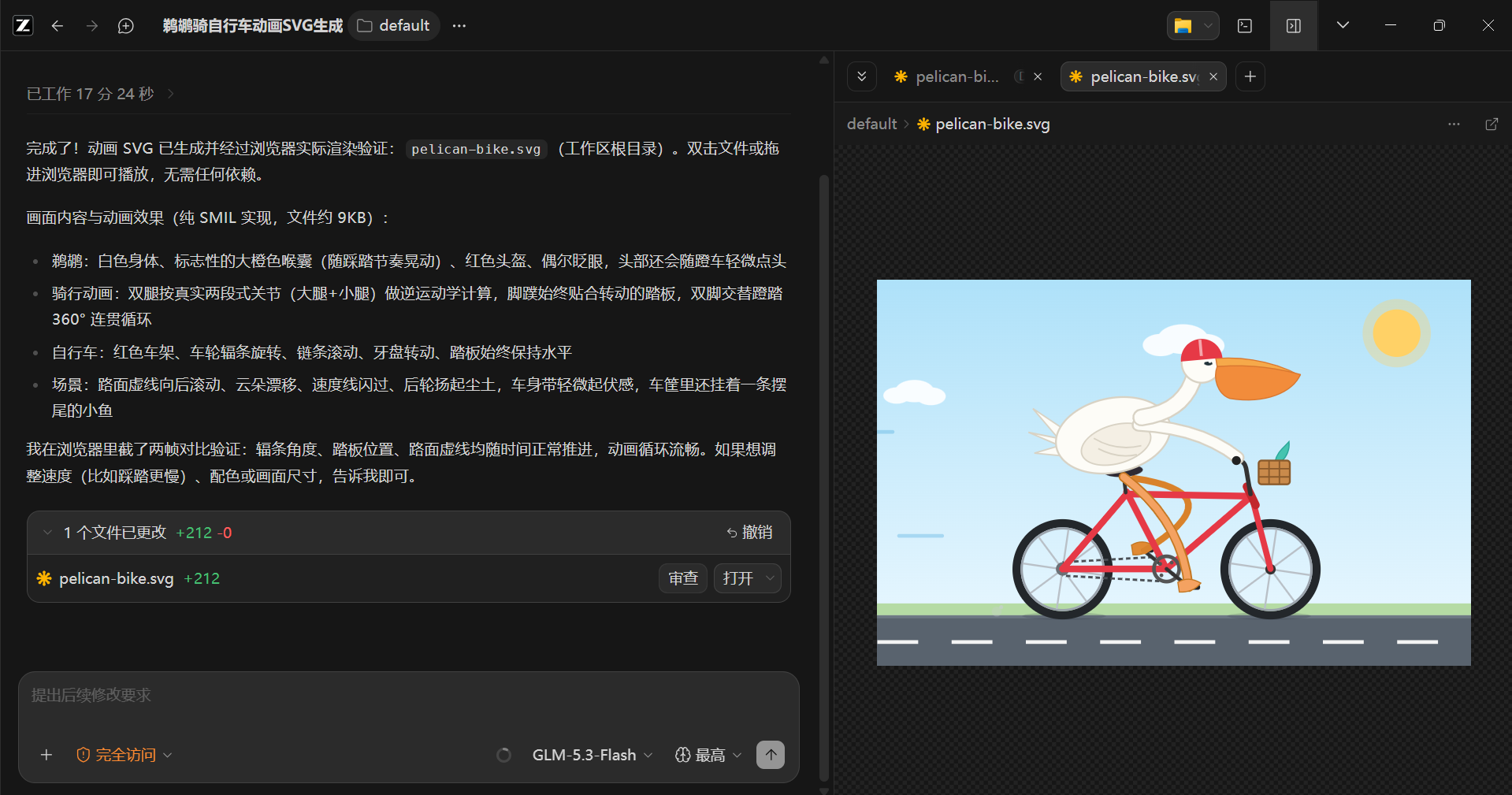Screen dimensions: 1512x795
Task: Open the preview in an external window
Action: click(x=1492, y=124)
